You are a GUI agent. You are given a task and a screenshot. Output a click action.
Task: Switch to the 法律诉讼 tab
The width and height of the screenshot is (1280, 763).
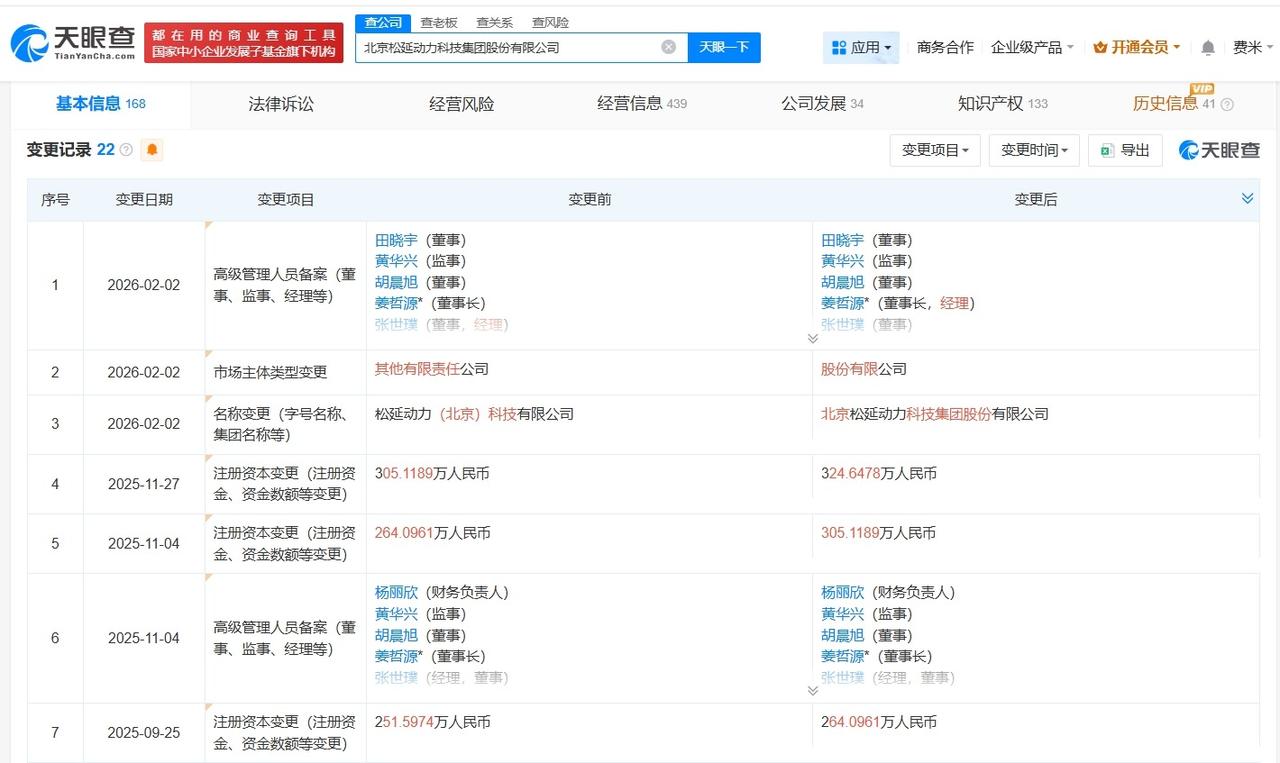tap(280, 104)
